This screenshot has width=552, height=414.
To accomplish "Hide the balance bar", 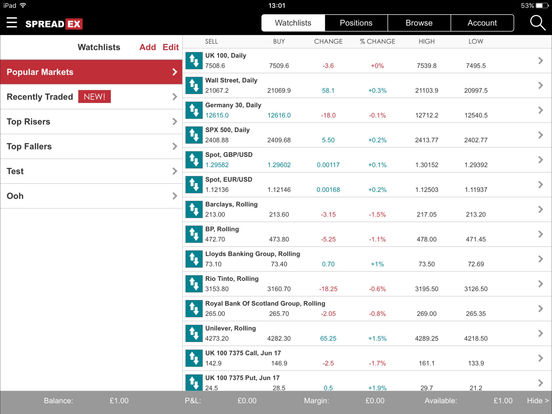I will click(538, 401).
